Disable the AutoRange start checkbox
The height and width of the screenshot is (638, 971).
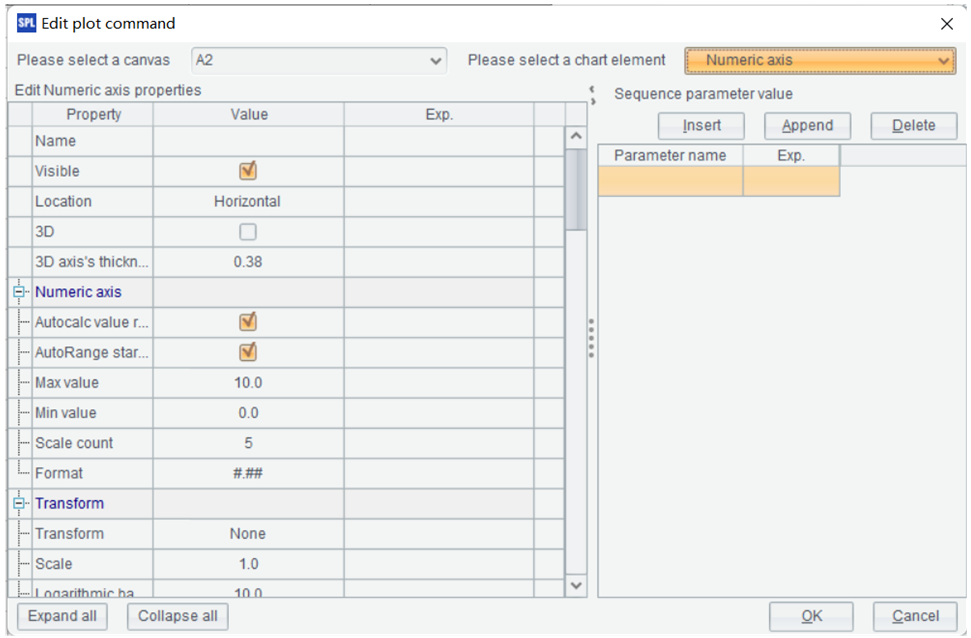(248, 352)
